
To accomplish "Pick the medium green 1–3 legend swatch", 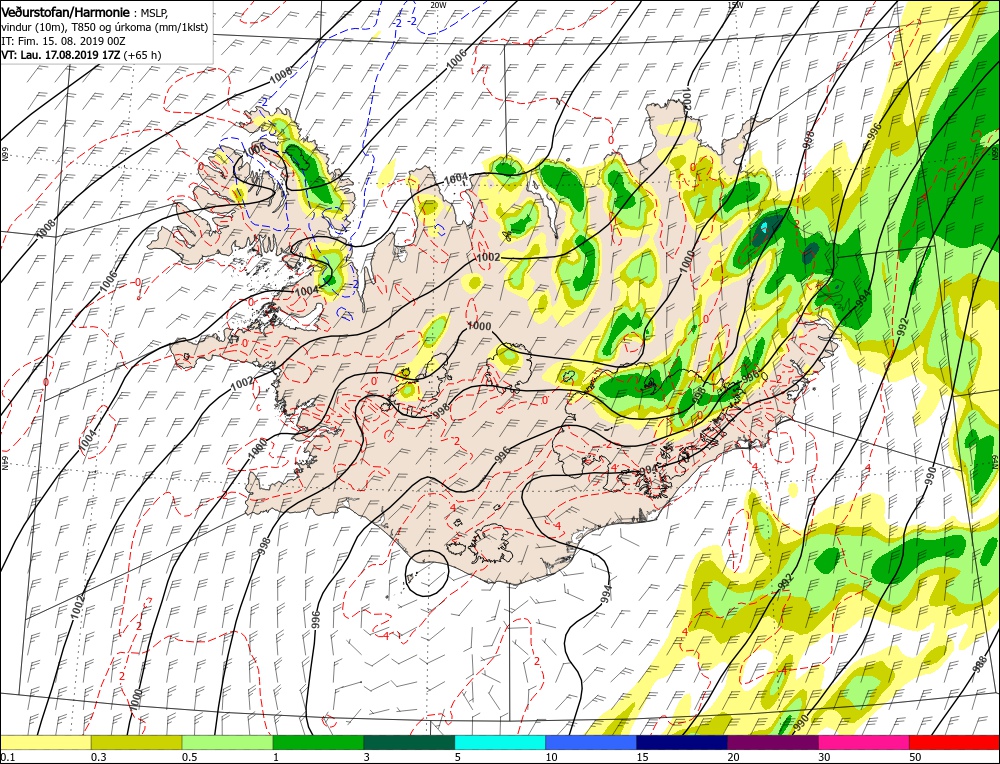I will coord(318,742).
